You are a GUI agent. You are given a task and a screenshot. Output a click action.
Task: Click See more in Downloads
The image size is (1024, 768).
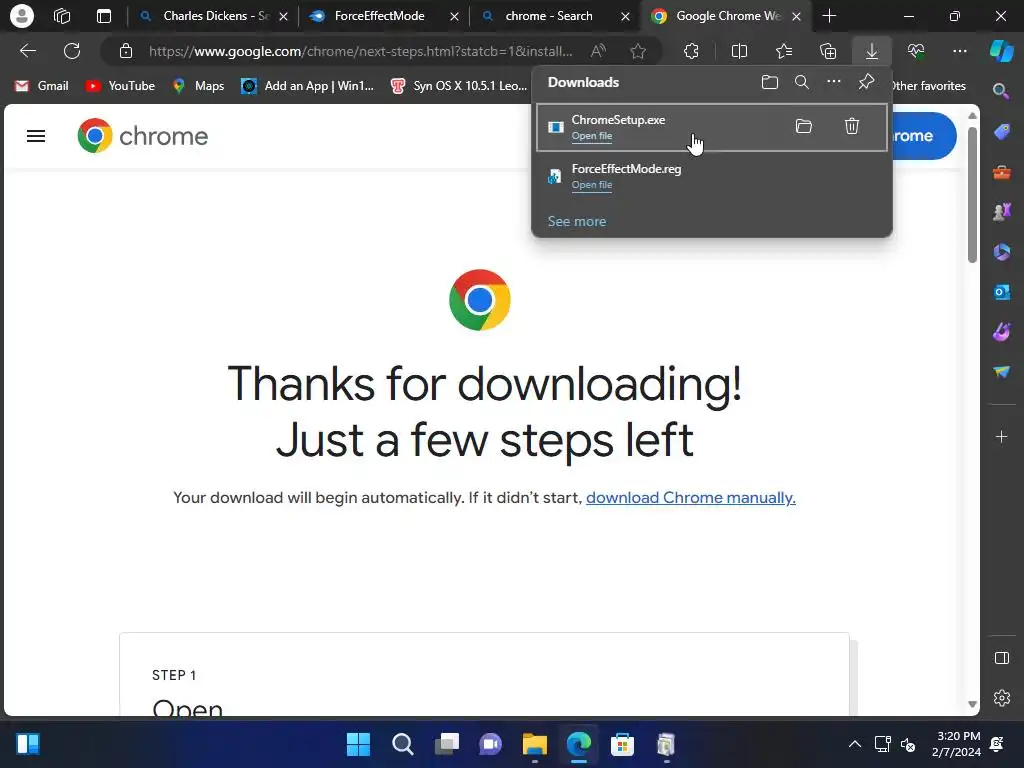pyautogui.click(x=577, y=221)
